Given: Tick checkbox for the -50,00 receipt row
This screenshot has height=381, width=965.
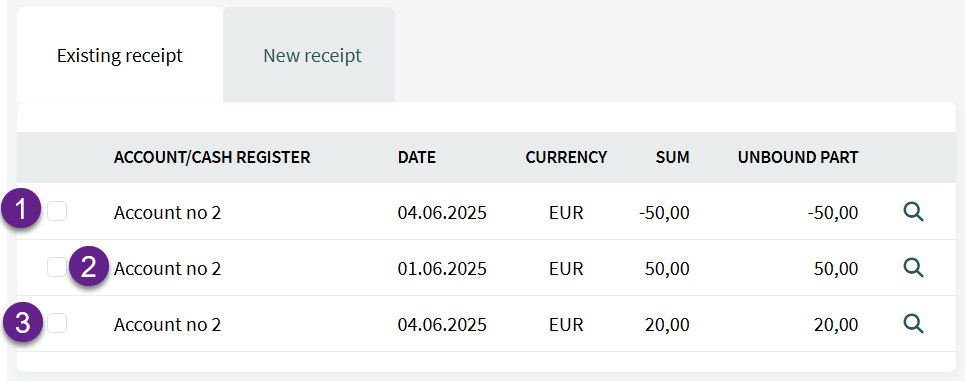Looking at the screenshot, I should point(57,212).
